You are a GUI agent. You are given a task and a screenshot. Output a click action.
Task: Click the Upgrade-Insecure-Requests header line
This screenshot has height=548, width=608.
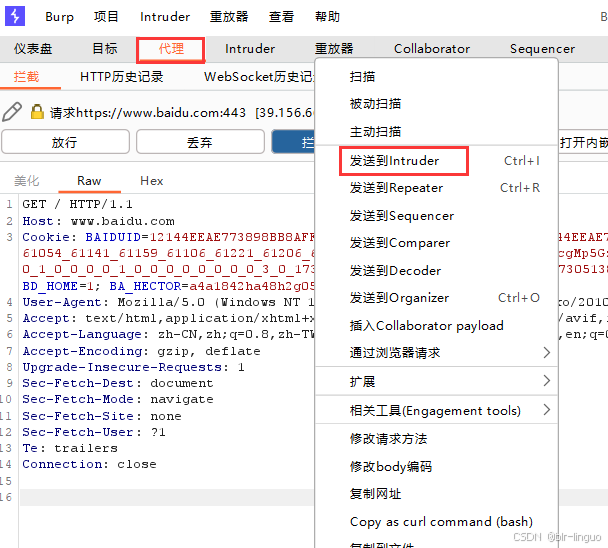[133, 367]
